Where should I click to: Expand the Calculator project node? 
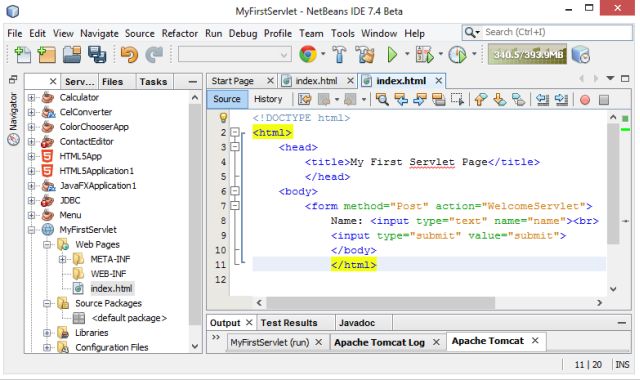tap(31, 98)
